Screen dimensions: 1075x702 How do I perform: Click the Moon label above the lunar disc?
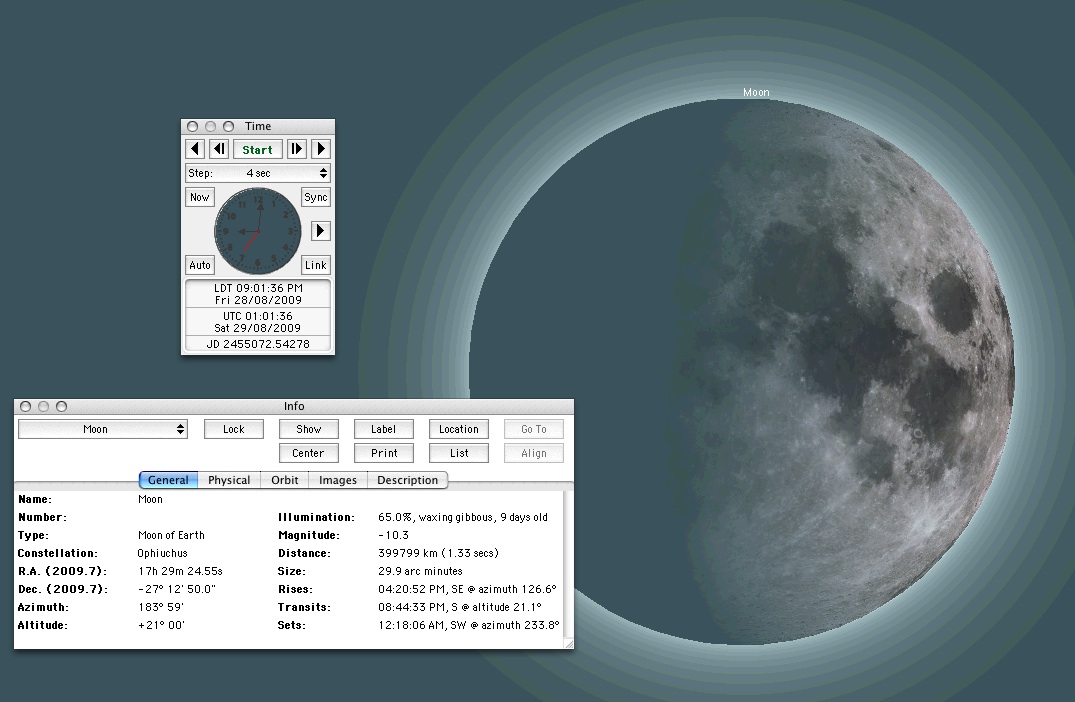756,93
